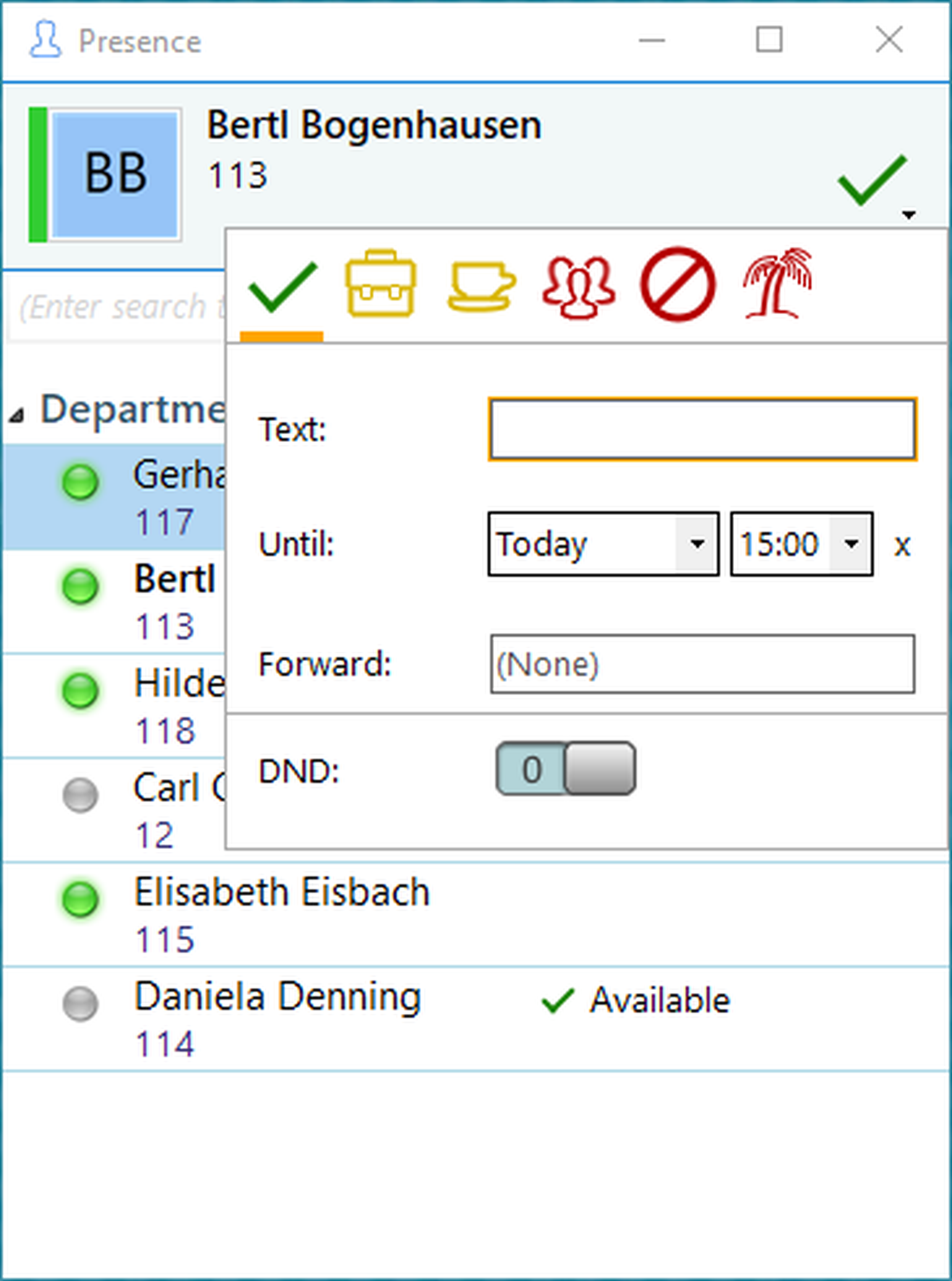Clear the Until time with x
The height and width of the screenshot is (1281, 952).
[902, 545]
